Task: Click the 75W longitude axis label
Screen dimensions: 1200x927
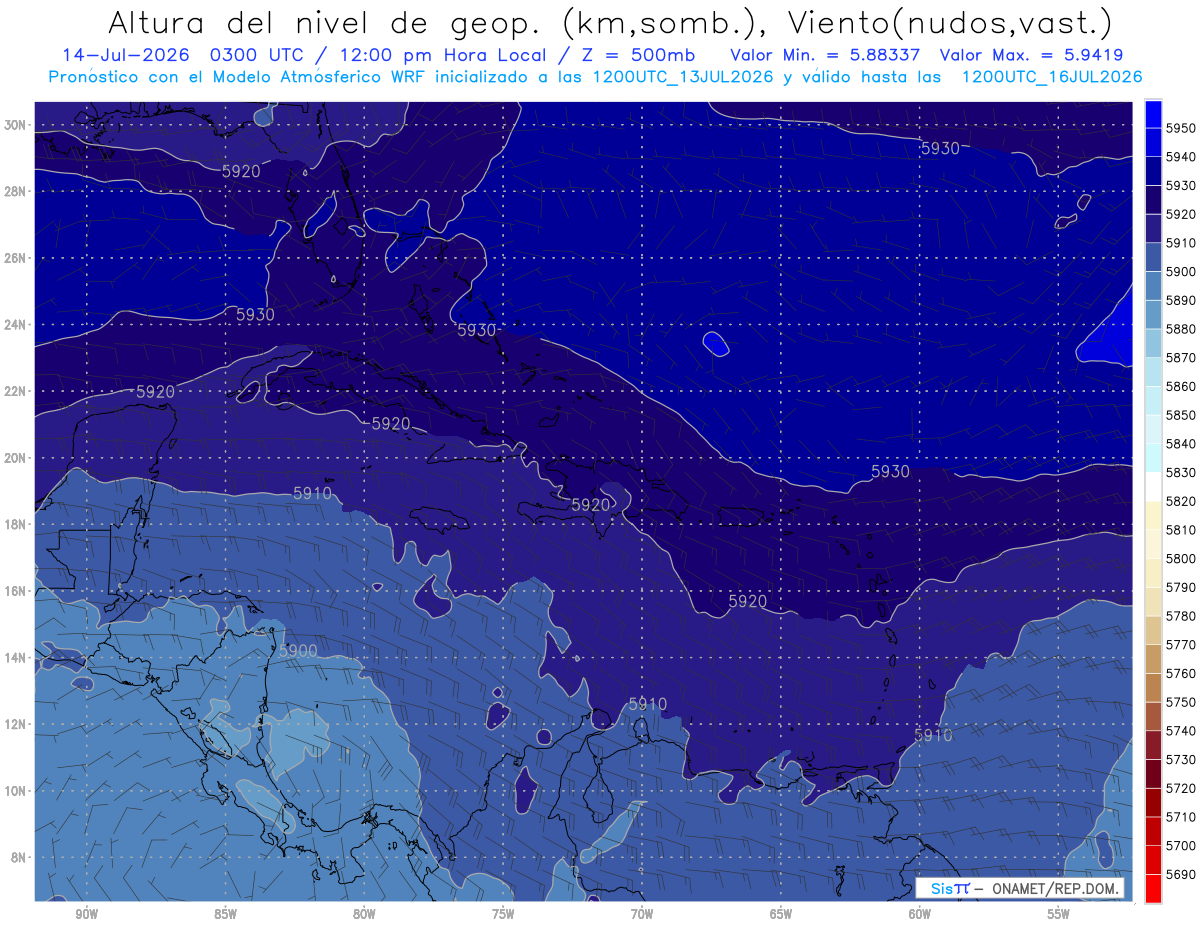Action: pyautogui.click(x=503, y=914)
